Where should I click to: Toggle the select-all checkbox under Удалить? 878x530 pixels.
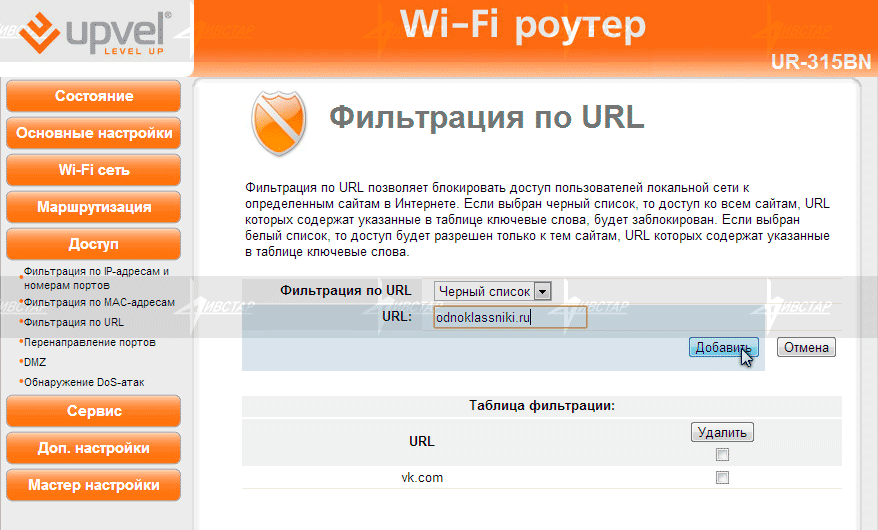point(722,454)
